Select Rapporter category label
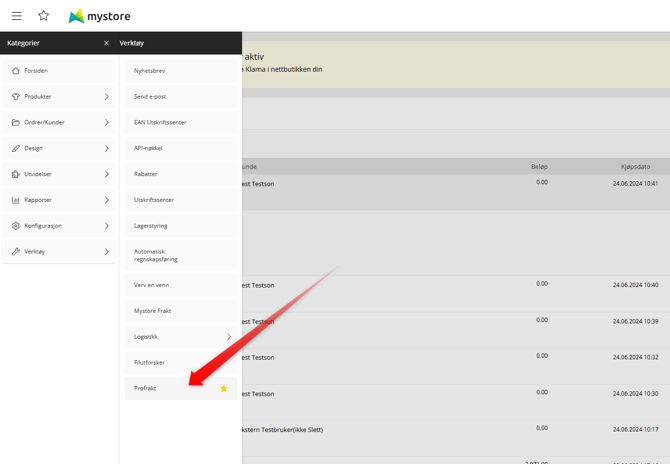Viewport: 670px width, 464px height. tap(38, 200)
